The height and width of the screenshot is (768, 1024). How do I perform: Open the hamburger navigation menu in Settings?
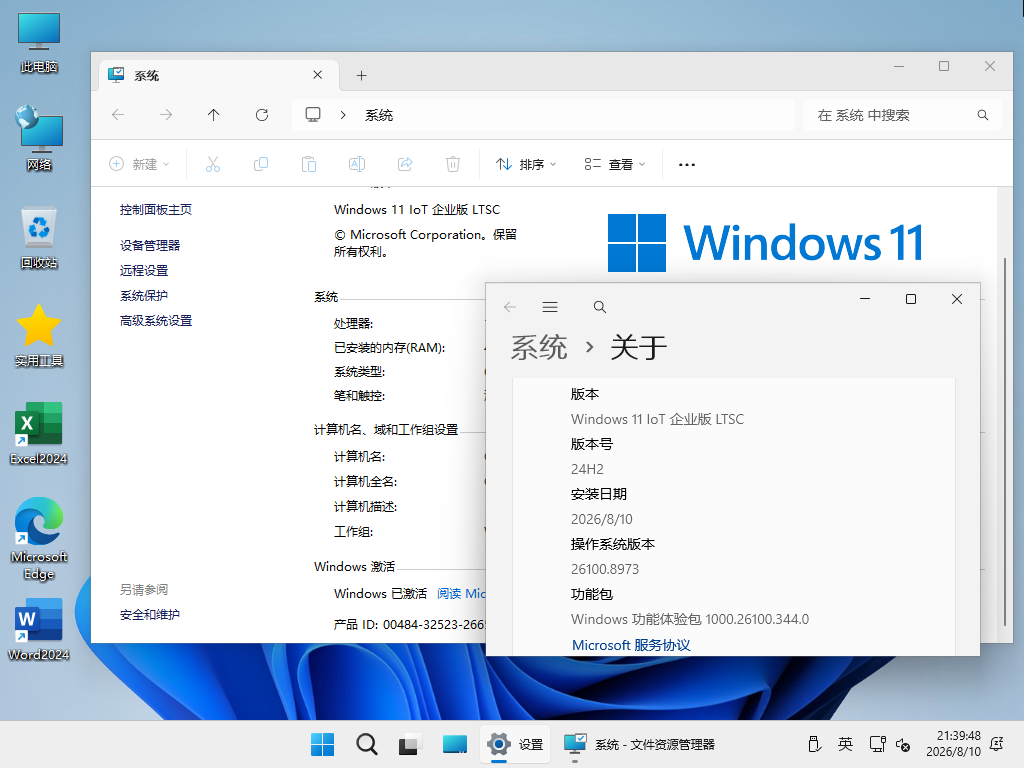(x=550, y=307)
